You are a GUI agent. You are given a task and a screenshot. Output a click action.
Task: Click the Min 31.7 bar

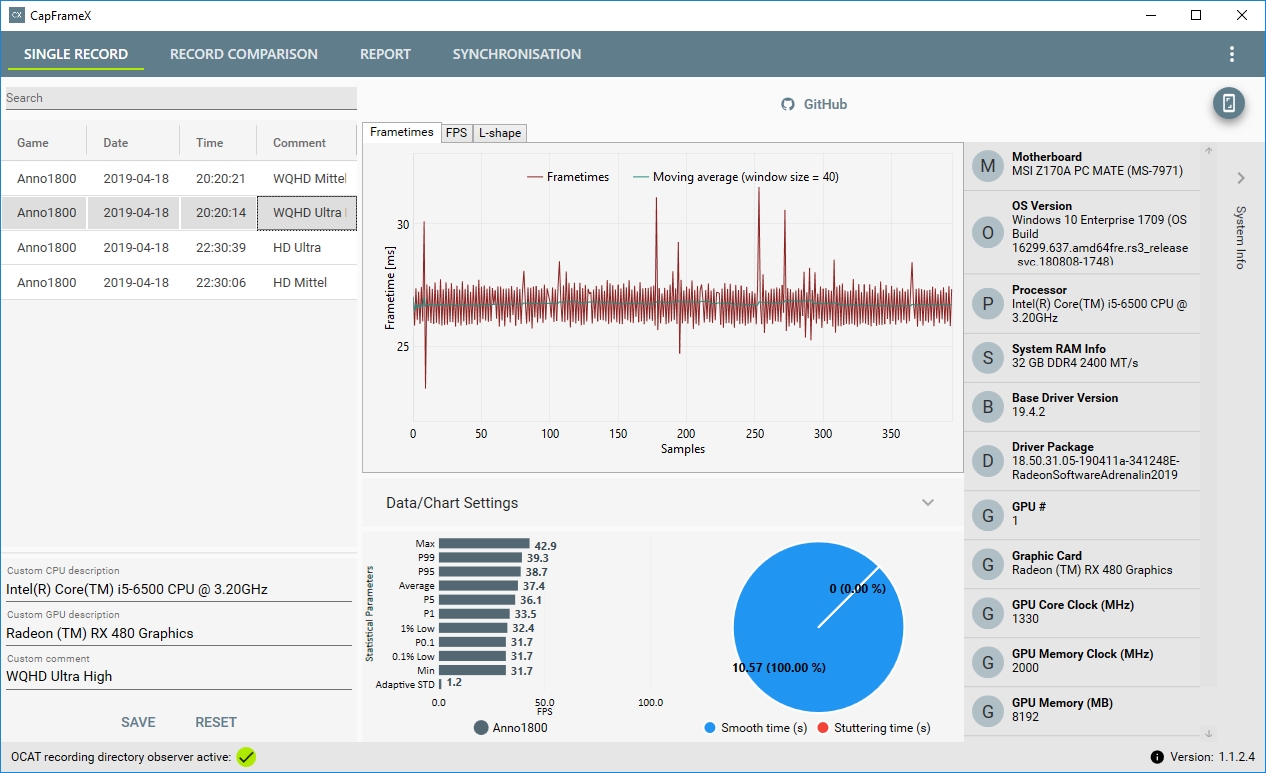tap(473, 670)
